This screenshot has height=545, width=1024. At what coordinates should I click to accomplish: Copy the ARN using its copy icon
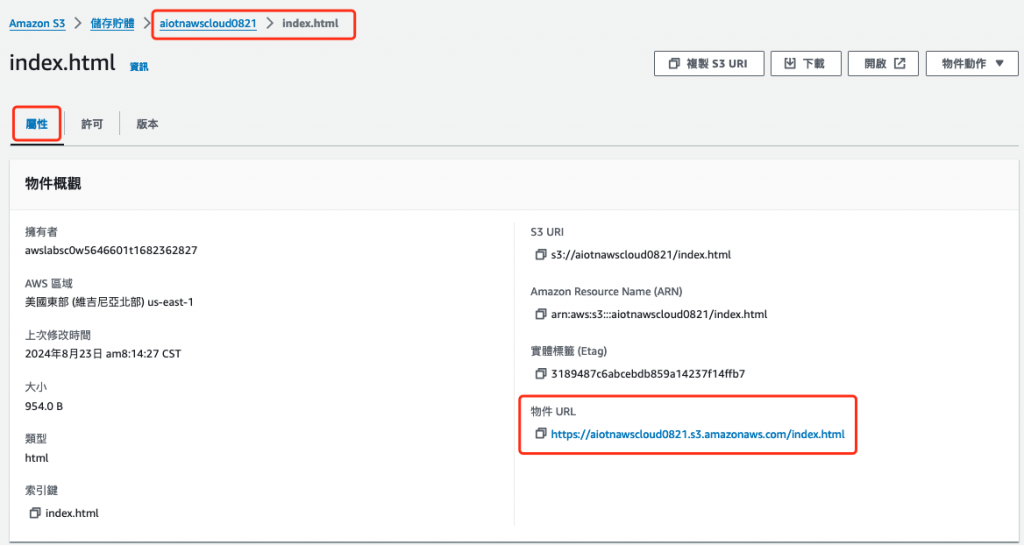540,314
